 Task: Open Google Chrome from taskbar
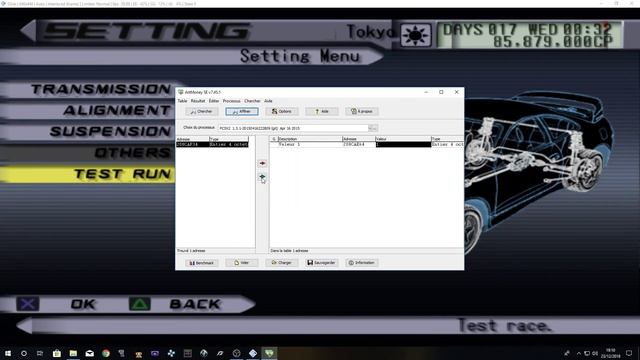click(106, 353)
